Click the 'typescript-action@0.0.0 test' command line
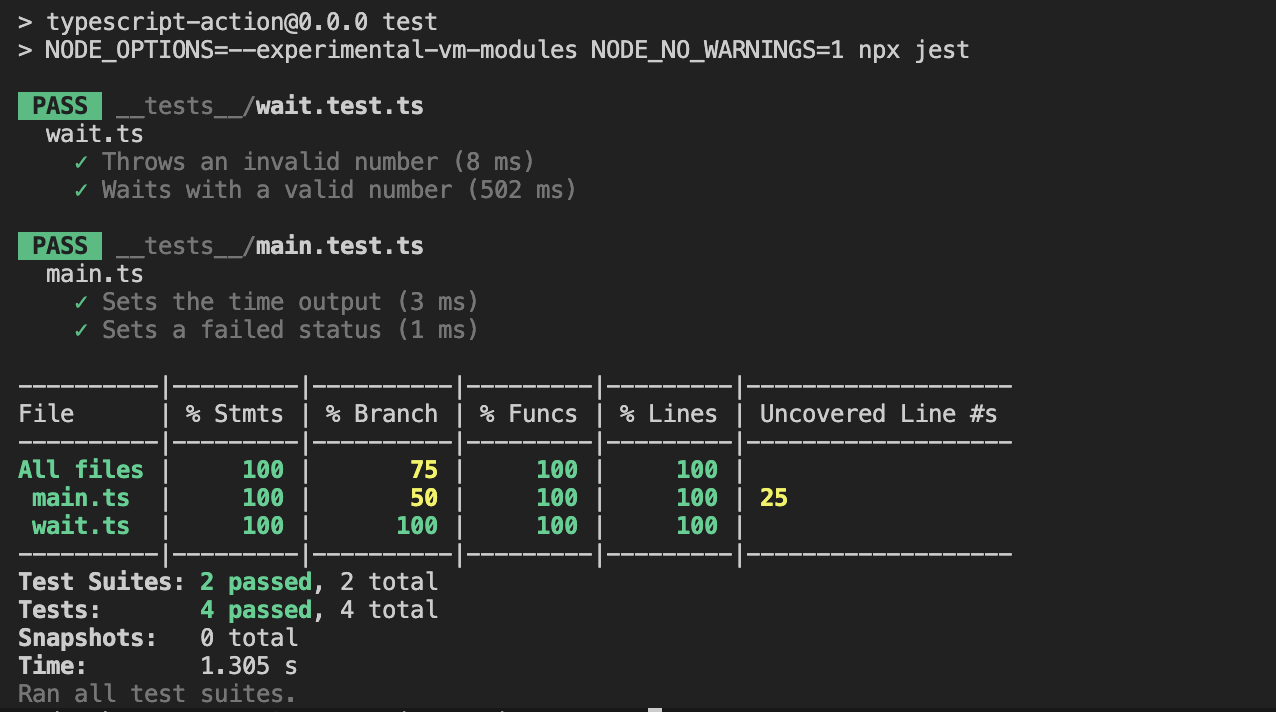The width and height of the screenshot is (1276, 712). [228, 22]
